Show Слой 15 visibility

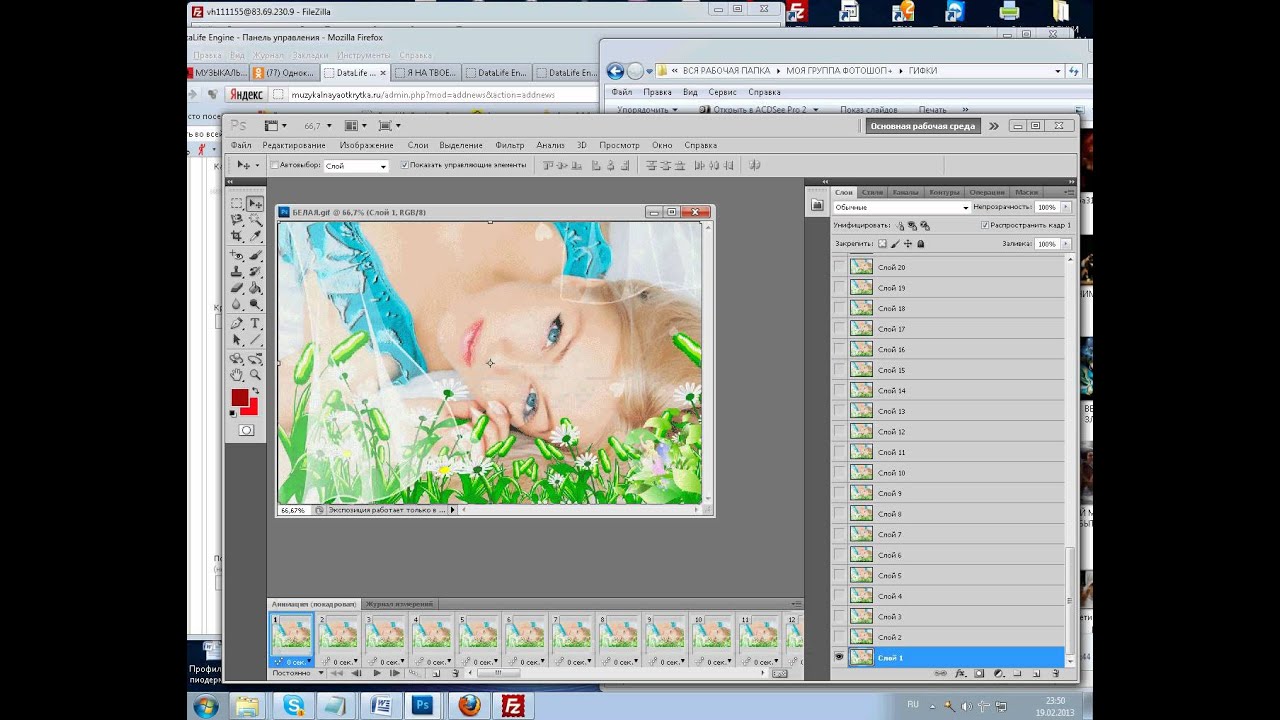click(839, 370)
